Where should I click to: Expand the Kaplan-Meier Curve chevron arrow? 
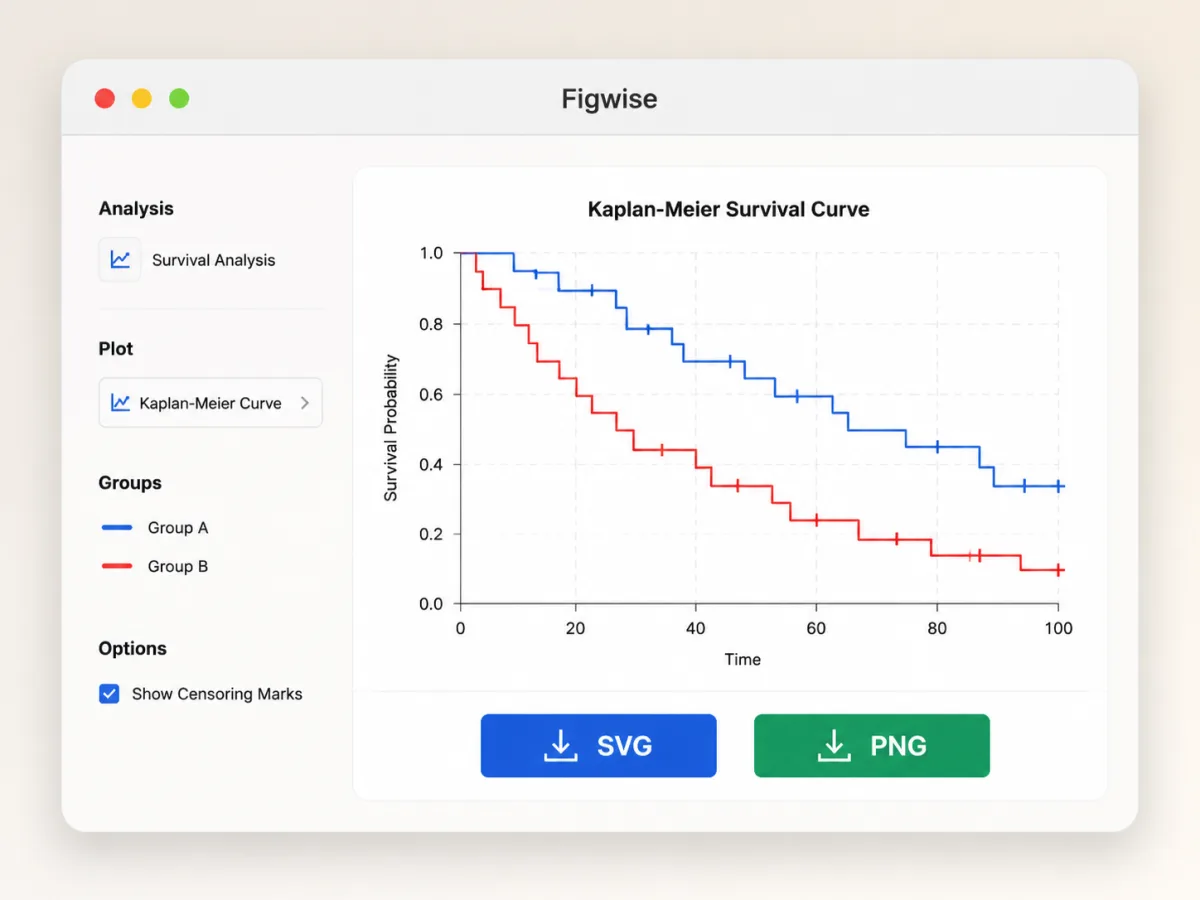tap(305, 403)
